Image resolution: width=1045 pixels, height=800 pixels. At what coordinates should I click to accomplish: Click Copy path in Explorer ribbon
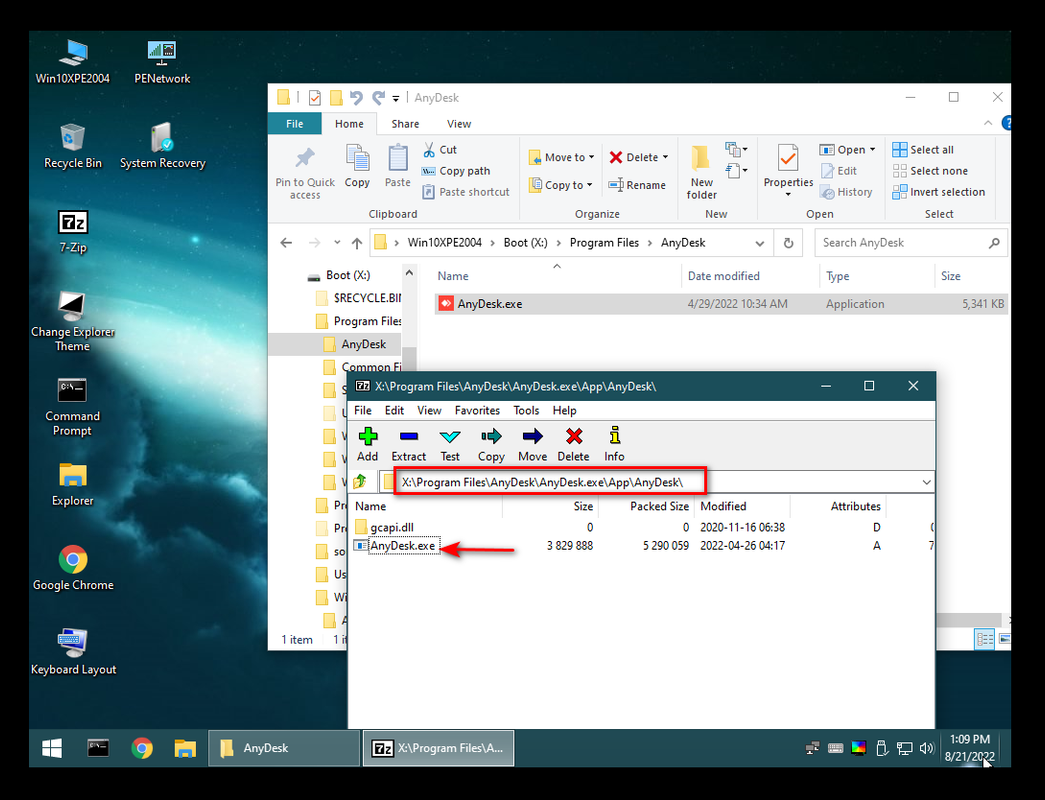pyautogui.click(x=457, y=171)
